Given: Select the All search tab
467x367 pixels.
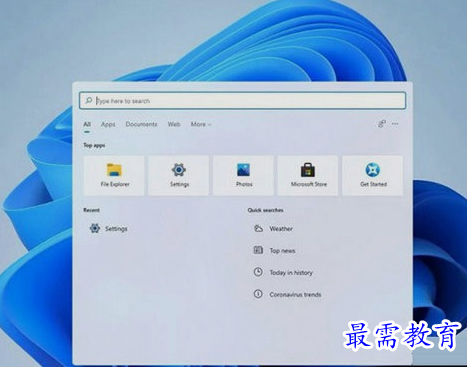Looking at the screenshot, I should point(87,124).
